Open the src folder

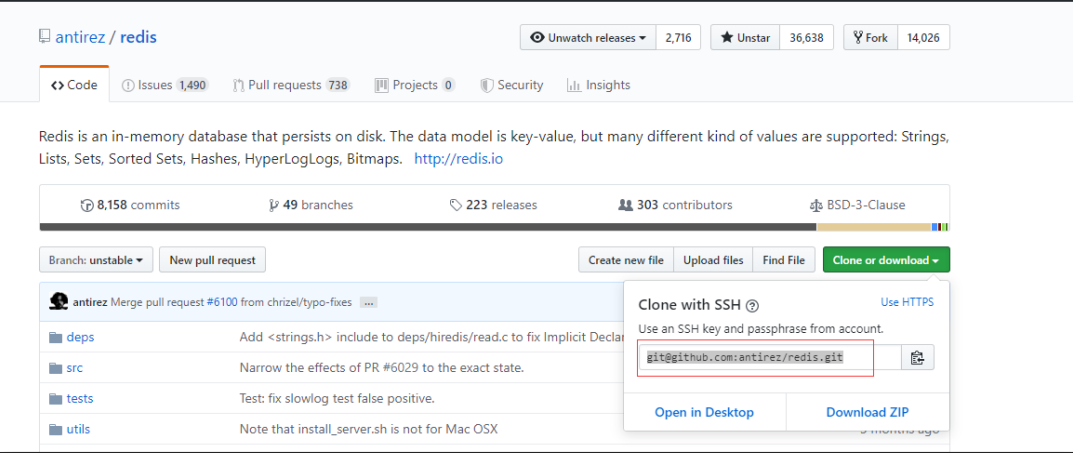[75, 367]
